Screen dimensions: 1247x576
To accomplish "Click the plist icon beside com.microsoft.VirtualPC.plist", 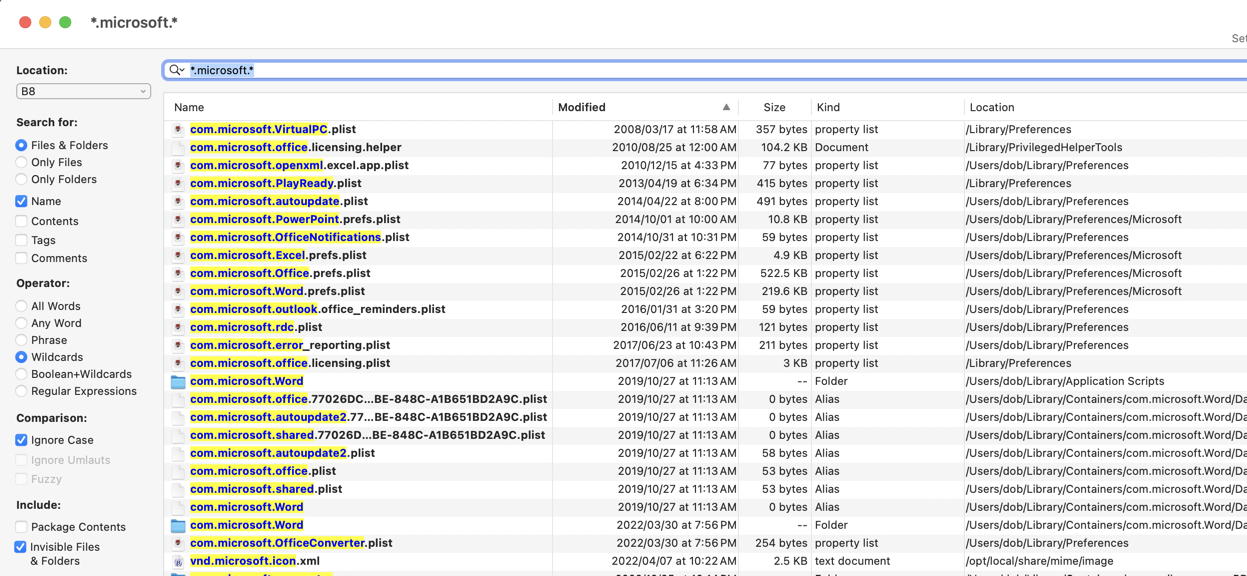I will 178,129.
